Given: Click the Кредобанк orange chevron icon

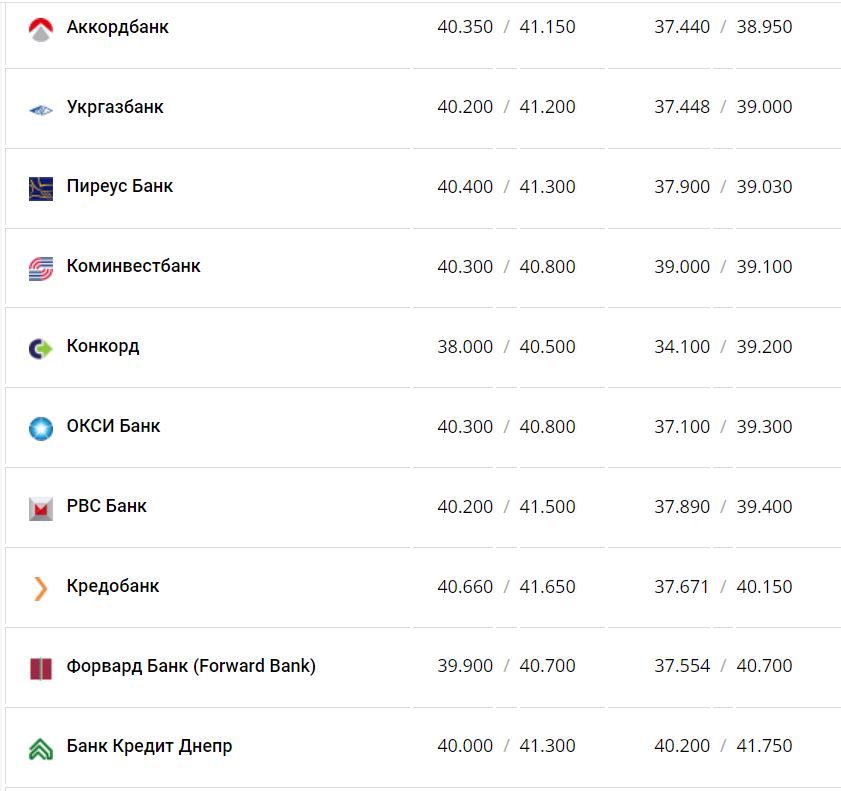Looking at the screenshot, I should click(40, 588).
